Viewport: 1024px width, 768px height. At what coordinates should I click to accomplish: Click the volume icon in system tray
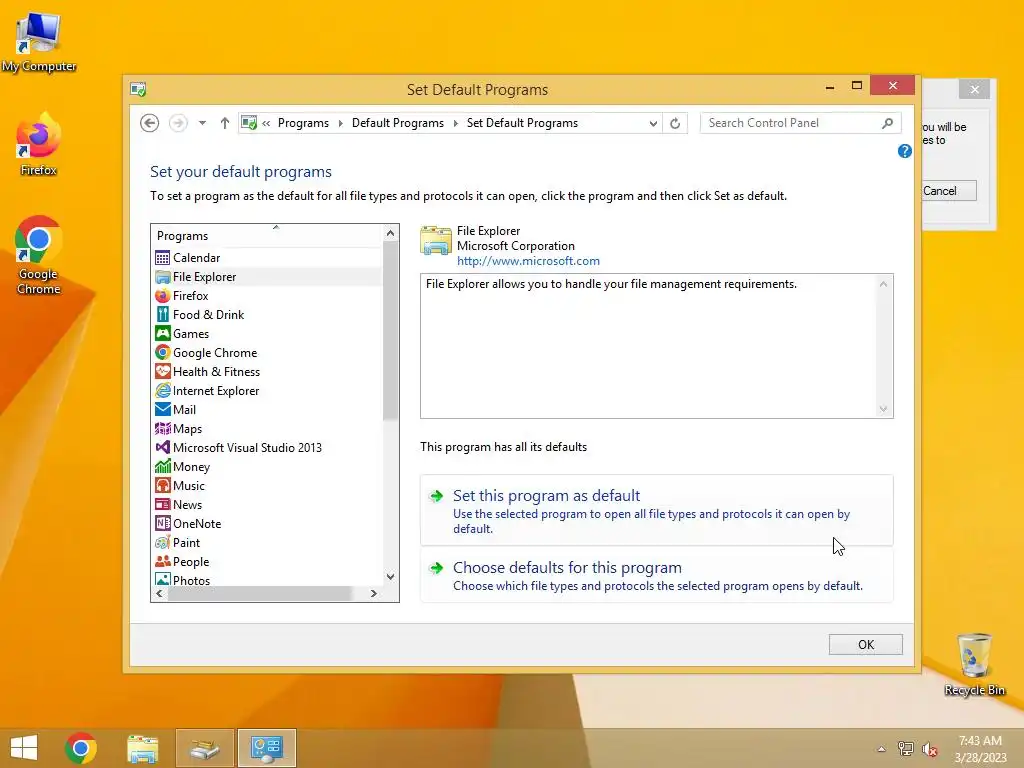(x=929, y=748)
